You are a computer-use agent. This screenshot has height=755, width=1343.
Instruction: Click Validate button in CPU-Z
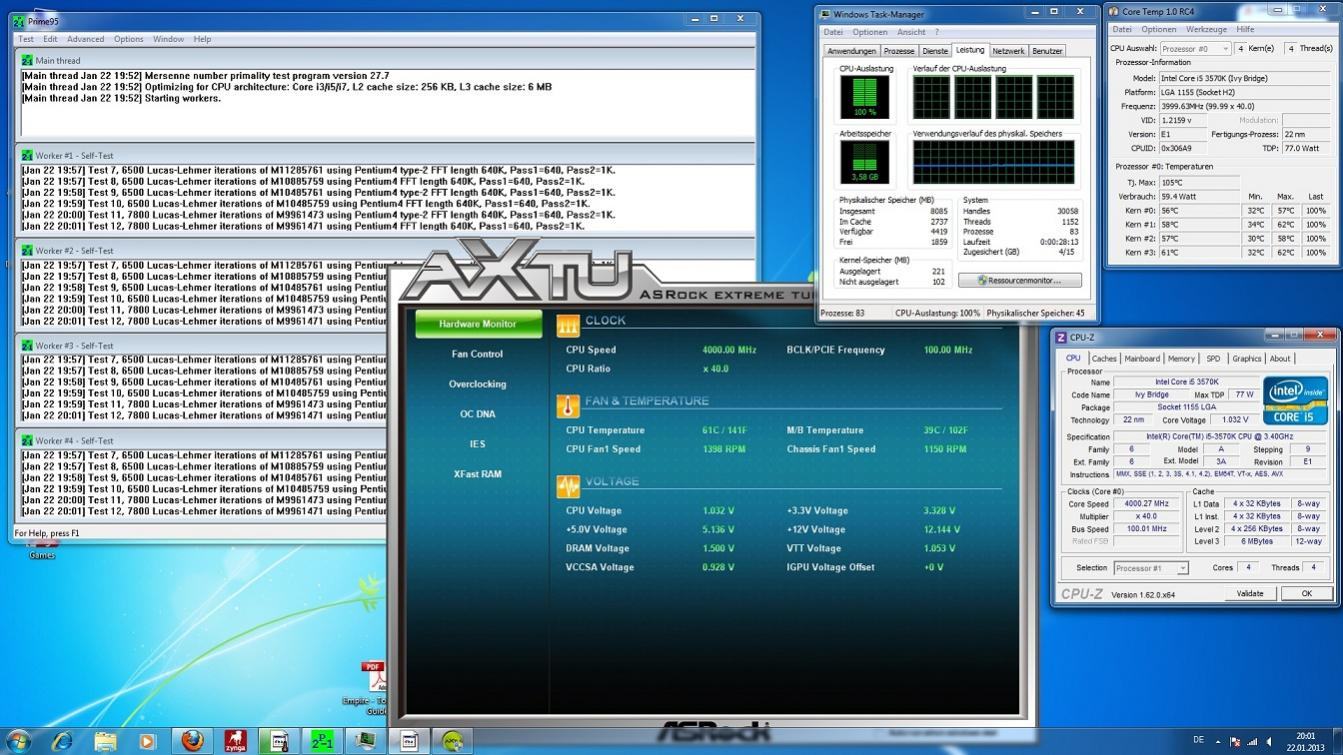pos(1250,593)
